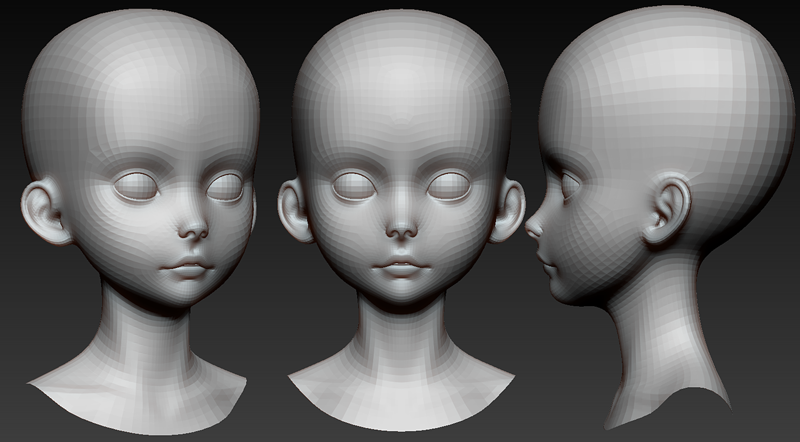Click the left eye of the front-view head

click(x=351, y=187)
